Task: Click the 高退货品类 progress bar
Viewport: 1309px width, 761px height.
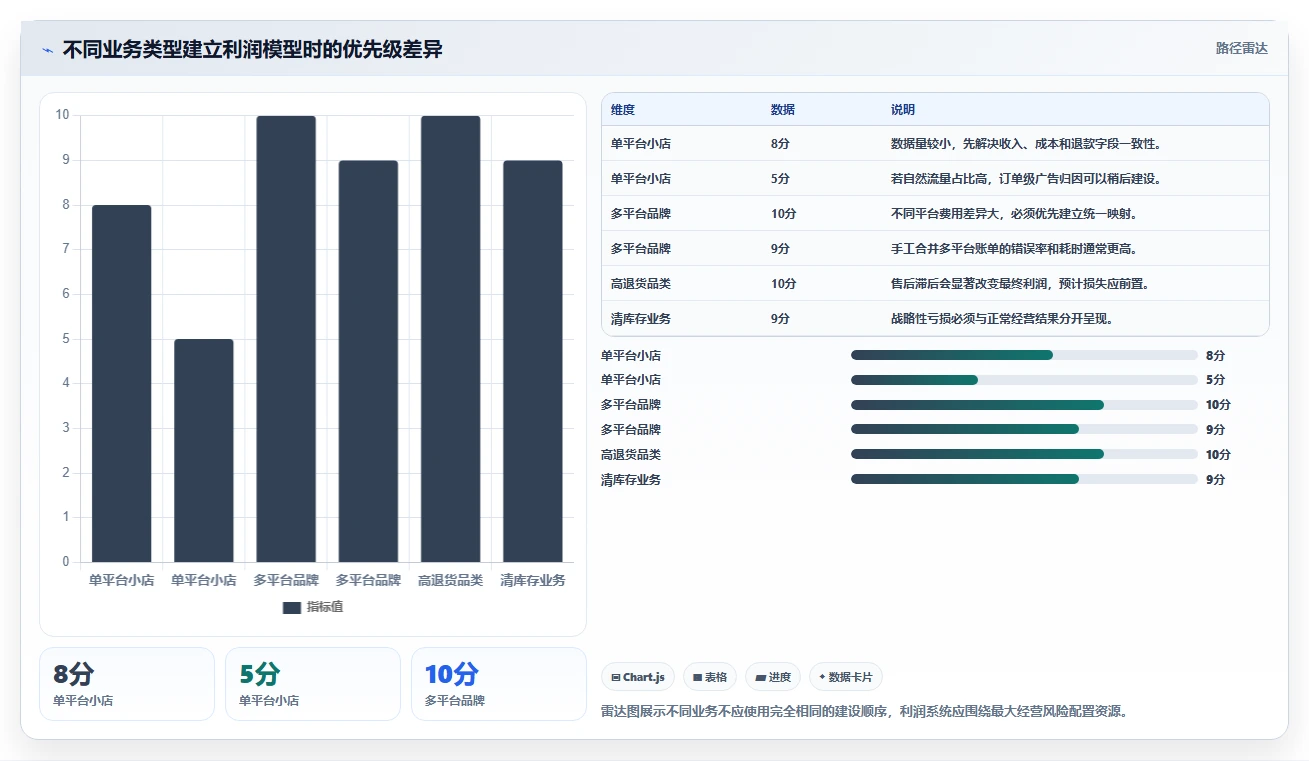Action: point(1024,454)
